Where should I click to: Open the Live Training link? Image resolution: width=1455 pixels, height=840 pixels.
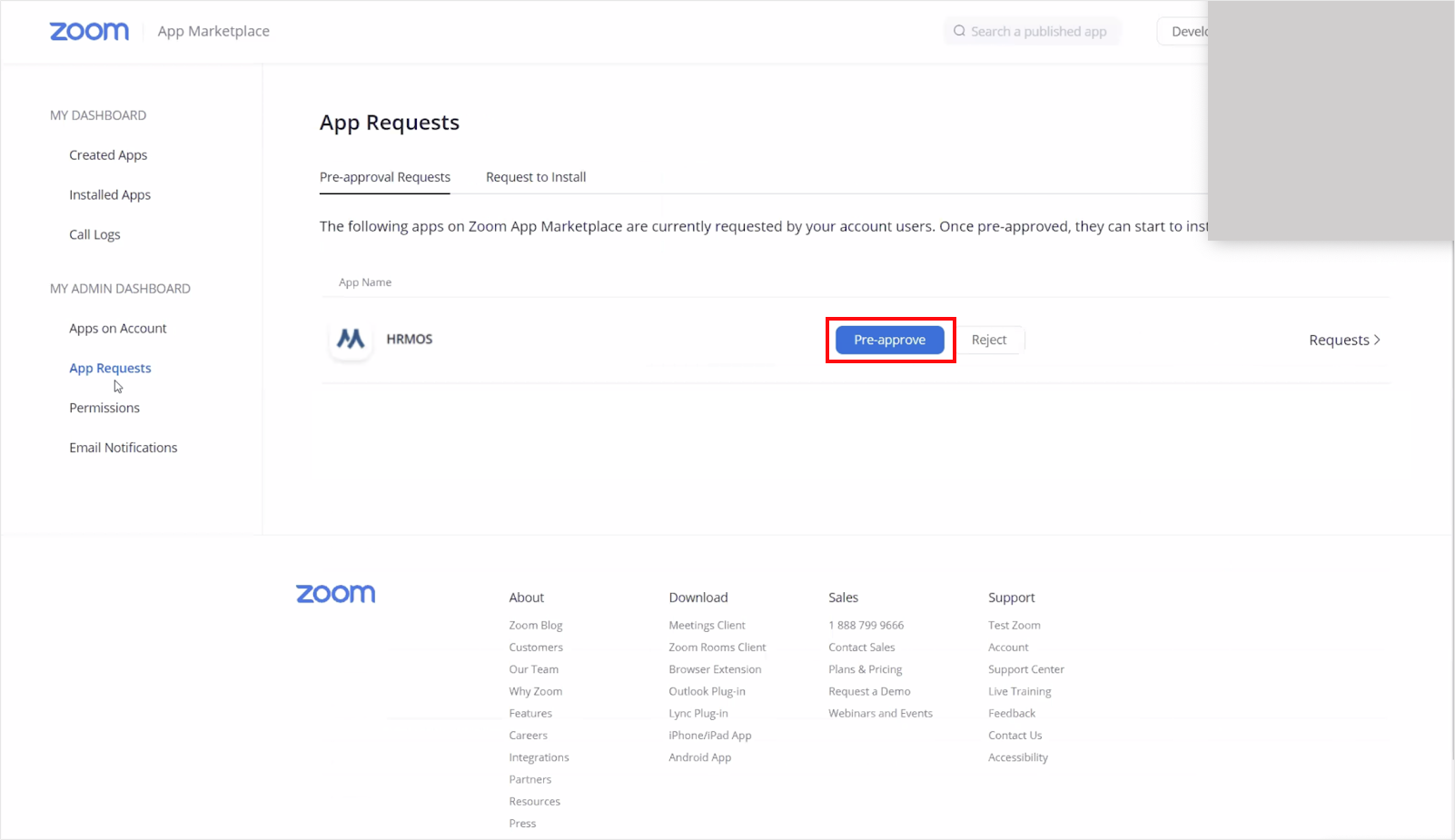[x=1019, y=691]
